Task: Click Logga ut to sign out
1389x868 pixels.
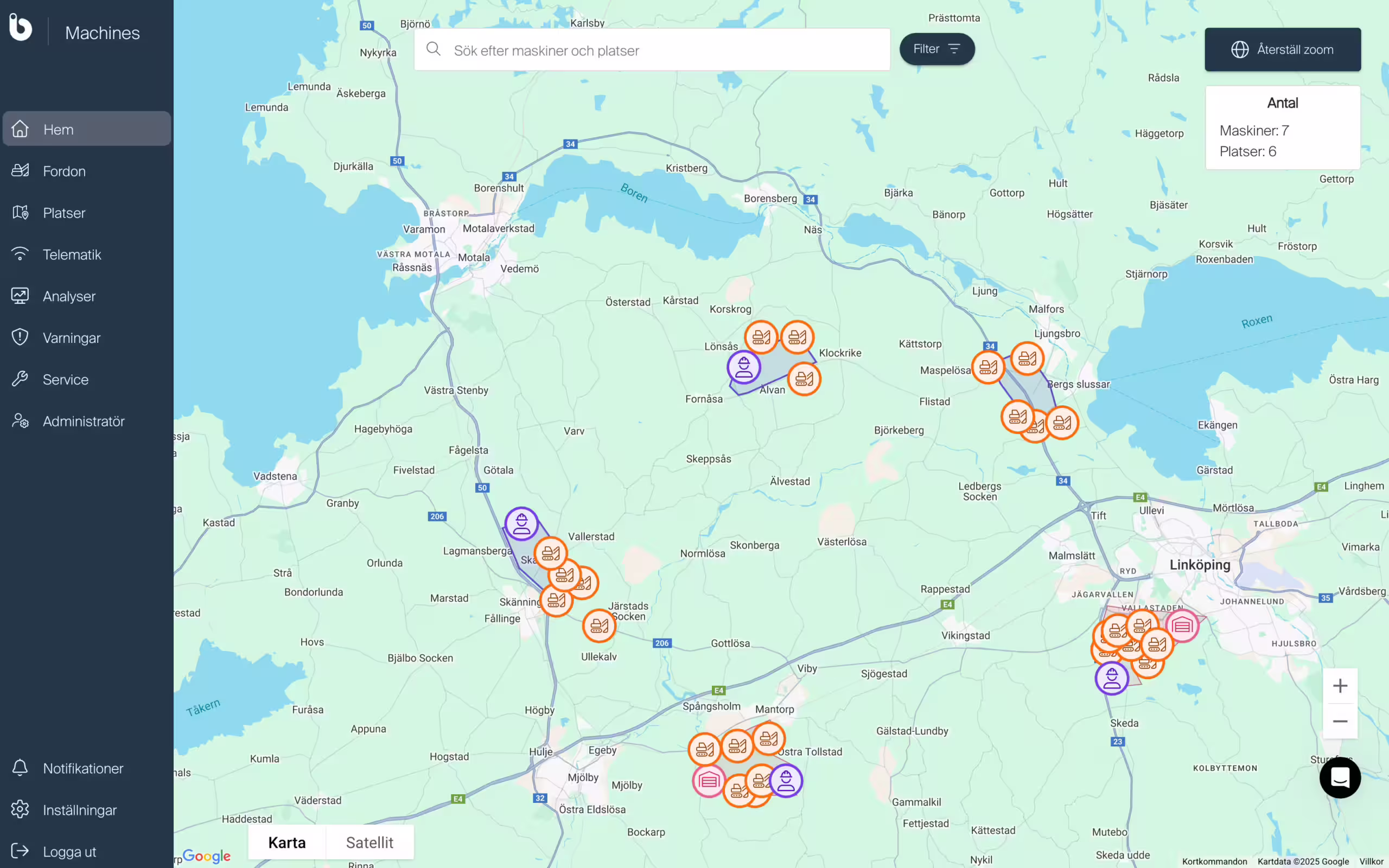Action: (69, 851)
